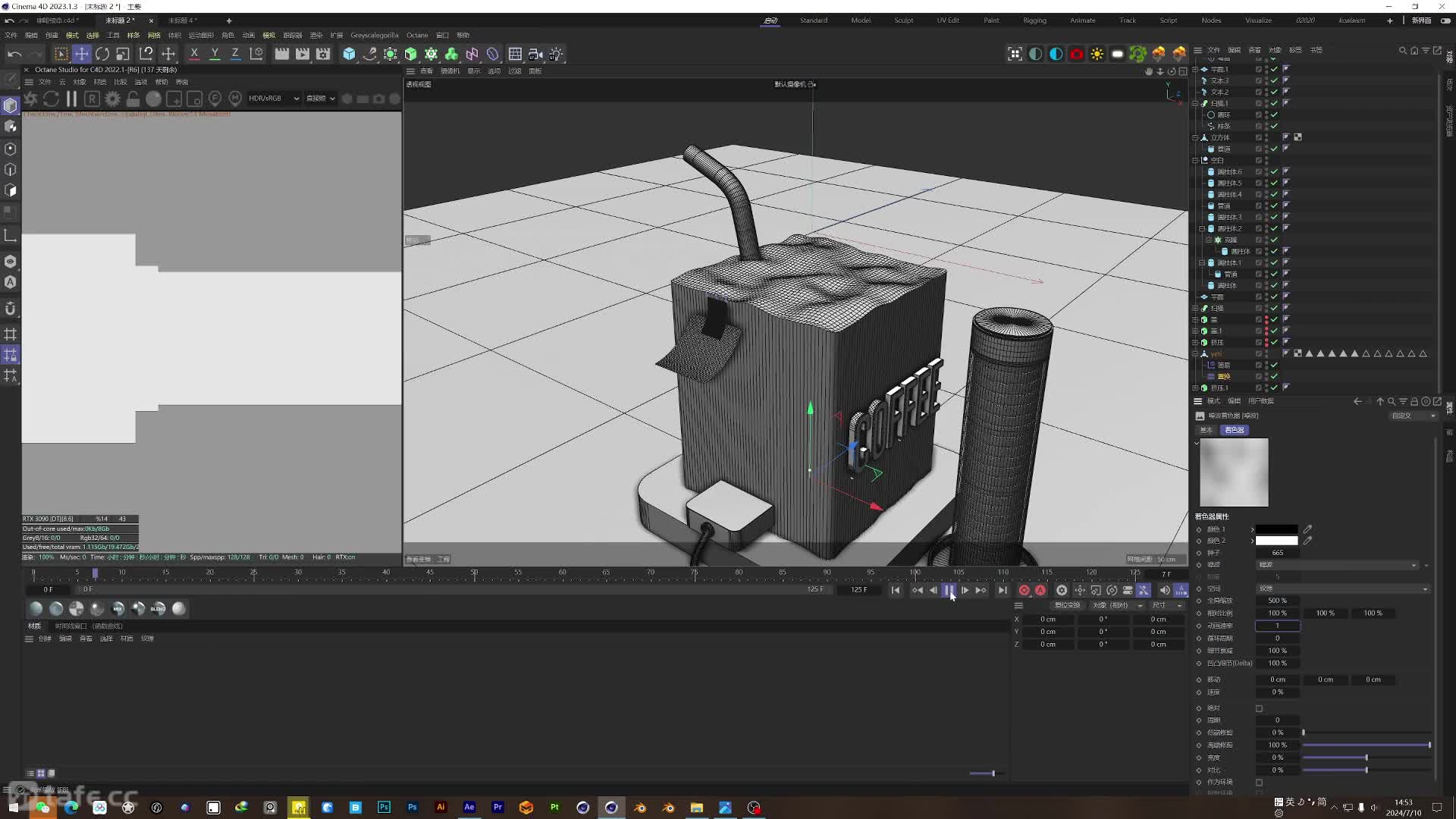Restart the Octane render with refresh icon
Viewport: 1456px width, 819px height.
click(x=51, y=99)
